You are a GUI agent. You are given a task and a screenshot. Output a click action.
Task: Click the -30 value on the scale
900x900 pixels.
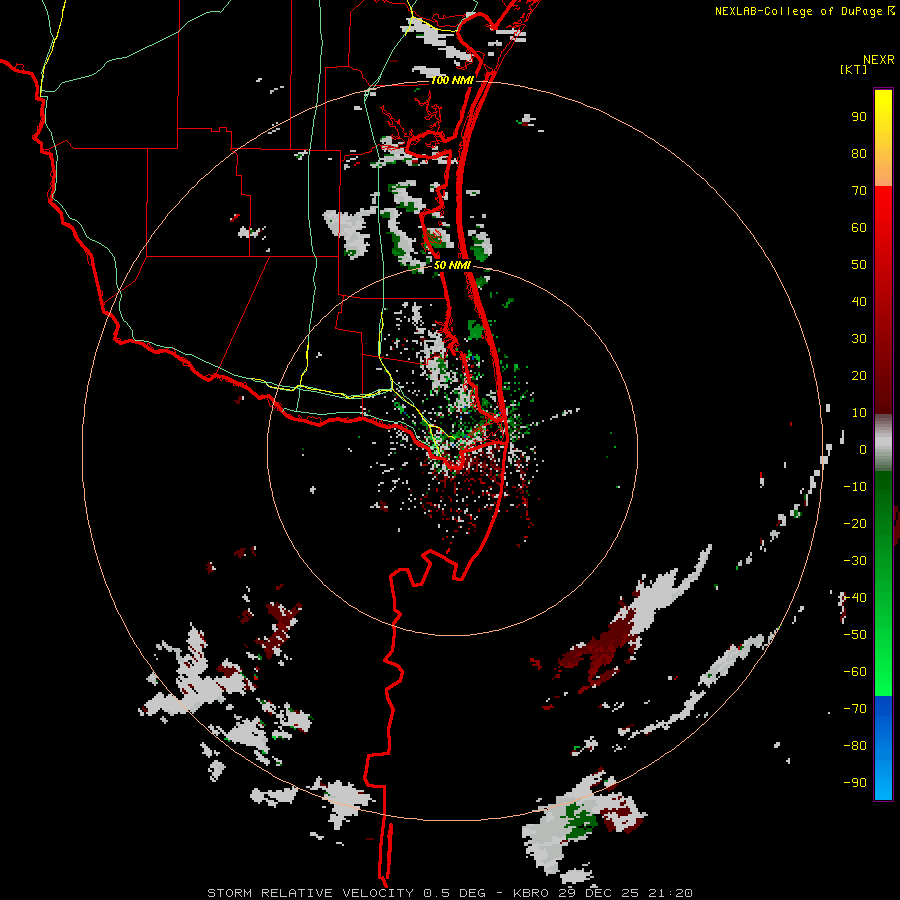pos(855,561)
